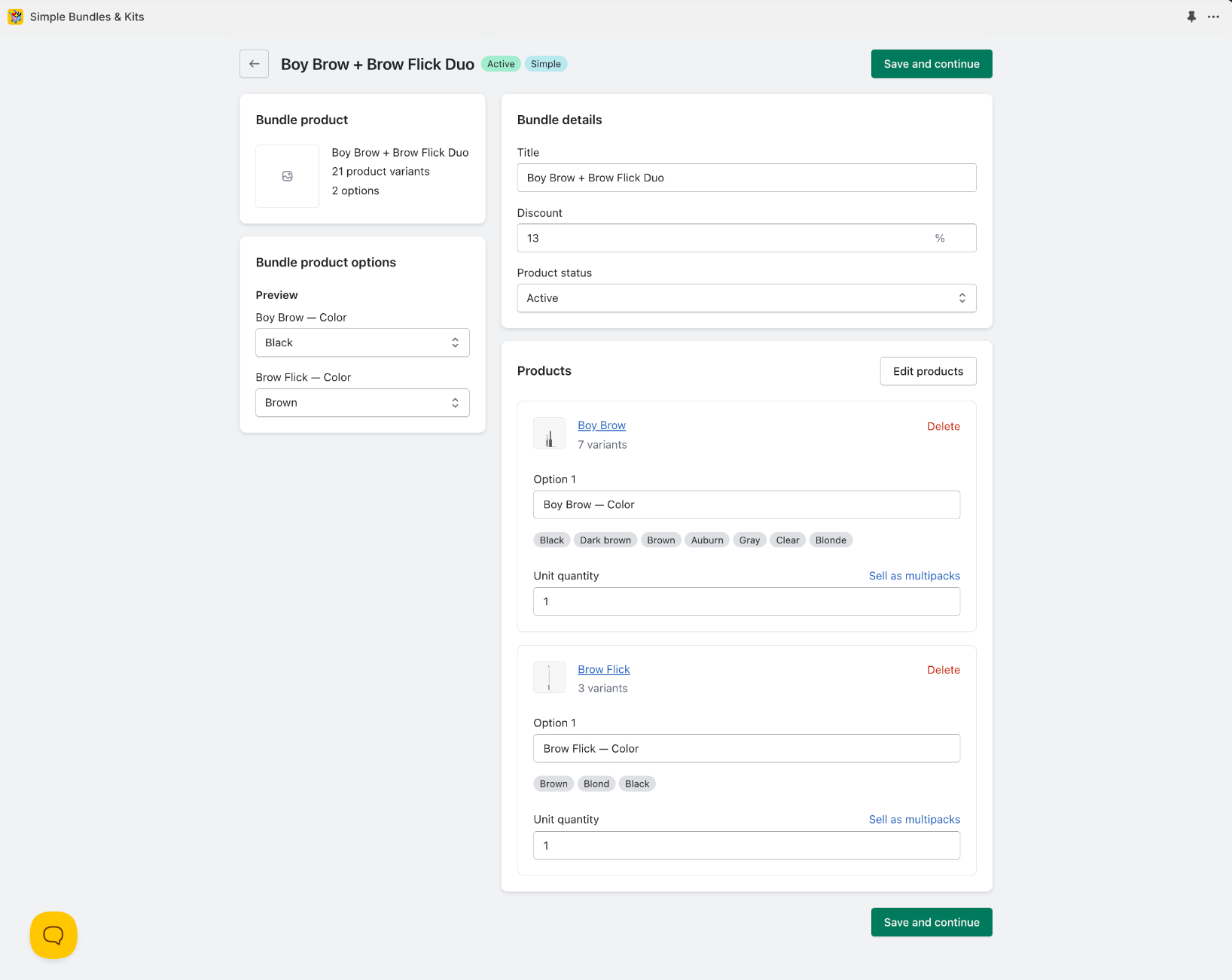1232x980 pixels.
Task: Edit the Boy Brow Option 1 name field
Action: (746, 504)
